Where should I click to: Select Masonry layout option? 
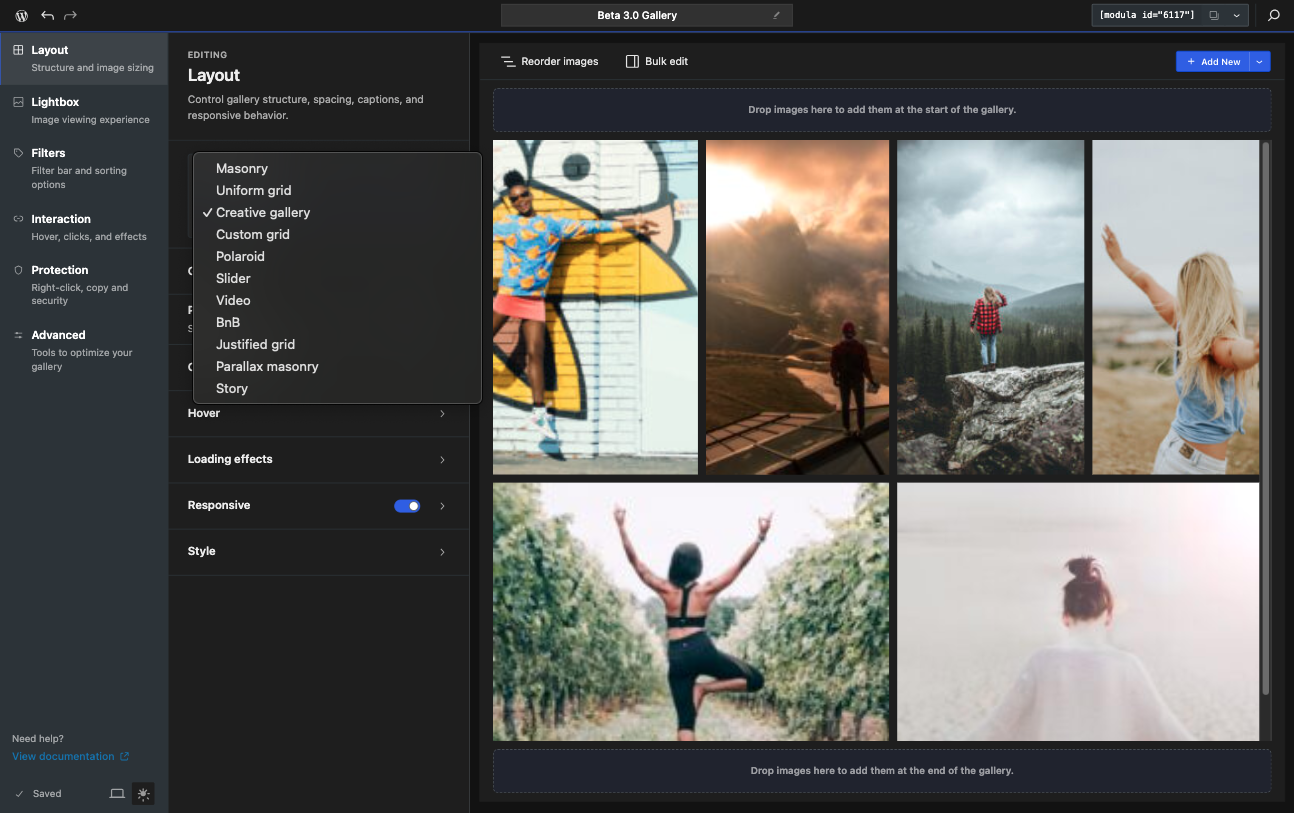[337, 169]
